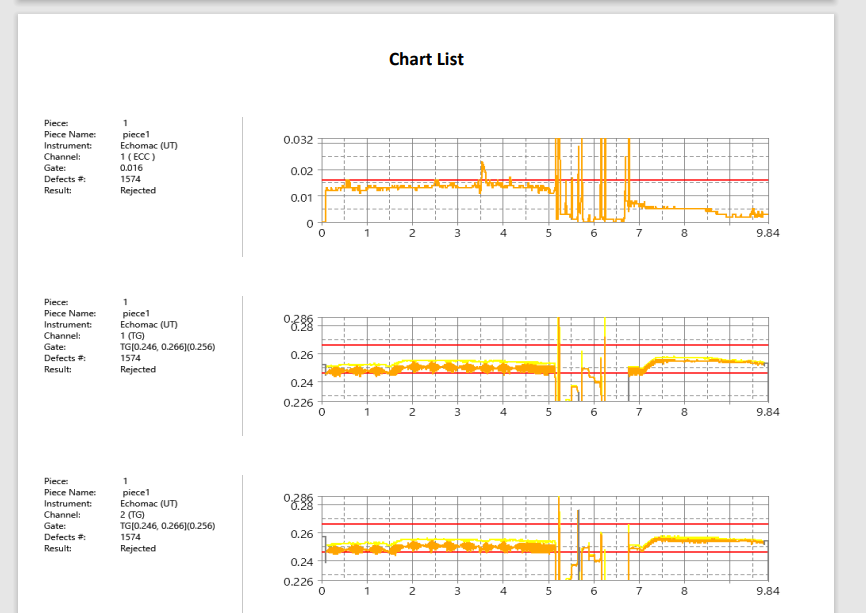Click the Instrument Echomac (UT) in first block

tap(149, 146)
